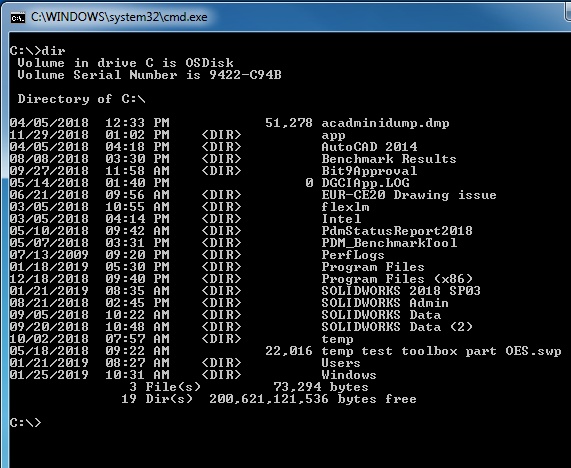Click the '3 File(s) 73,294 bytes' summary
571x468 pixels.
coord(249,387)
